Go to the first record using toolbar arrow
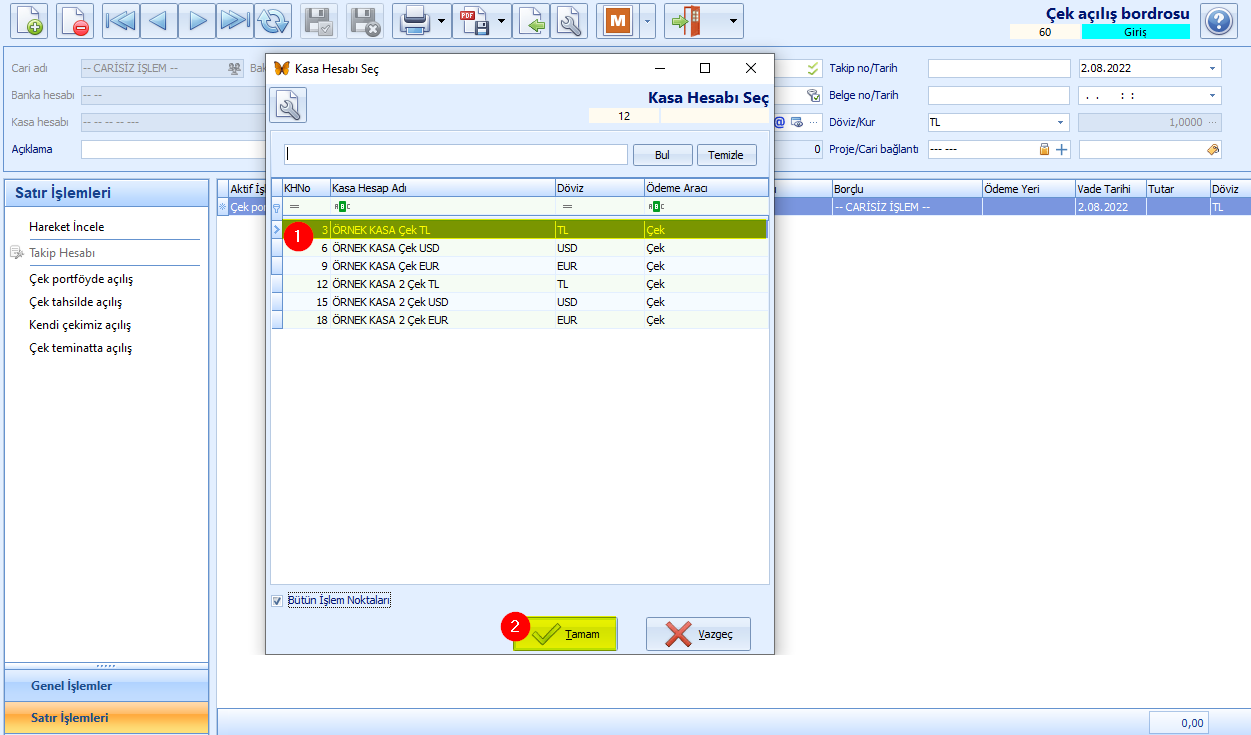Screen dimensions: 1251x735 coord(120,21)
